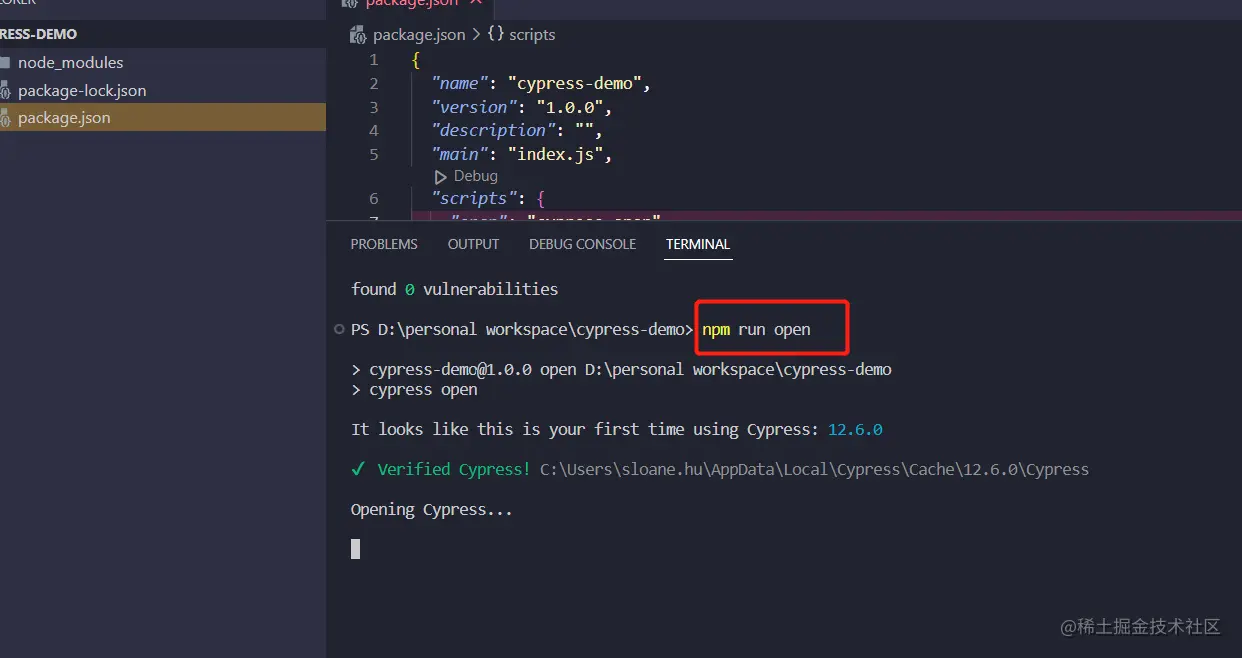1242x658 pixels.
Task: Click "found 0 vulnerabilities" terminal line
Action: [x=454, y=289]
